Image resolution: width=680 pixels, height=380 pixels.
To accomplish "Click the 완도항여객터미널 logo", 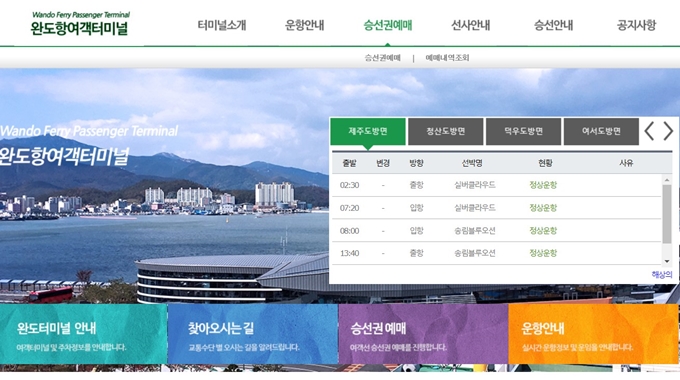I will click(x=80, y=24).
